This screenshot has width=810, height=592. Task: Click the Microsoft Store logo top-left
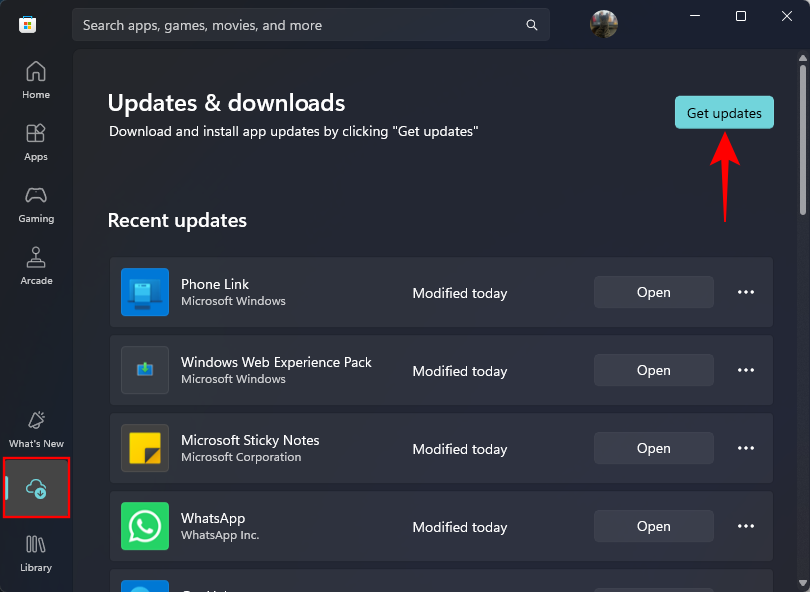27,24
